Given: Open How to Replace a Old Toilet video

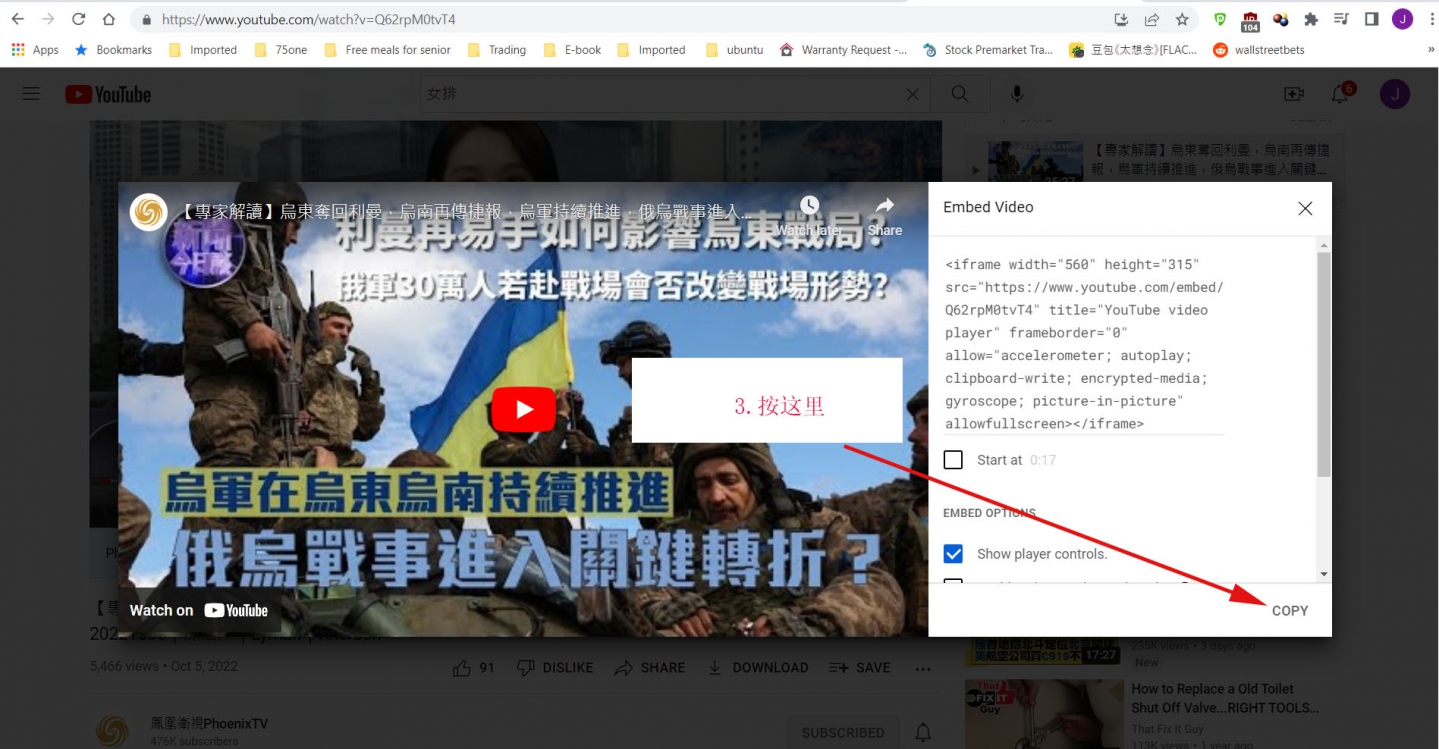Looking at the screenshot, I should pyautogui.click(x=1225, y=698).
